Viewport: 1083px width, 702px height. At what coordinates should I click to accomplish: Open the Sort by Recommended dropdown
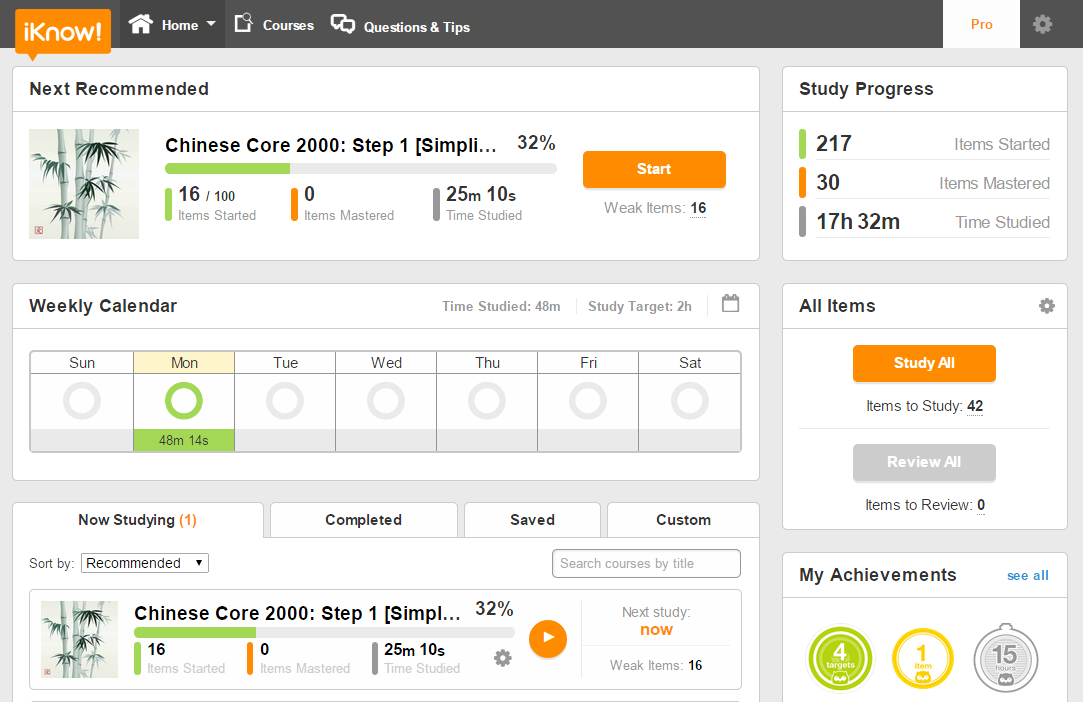pos(145,563)
